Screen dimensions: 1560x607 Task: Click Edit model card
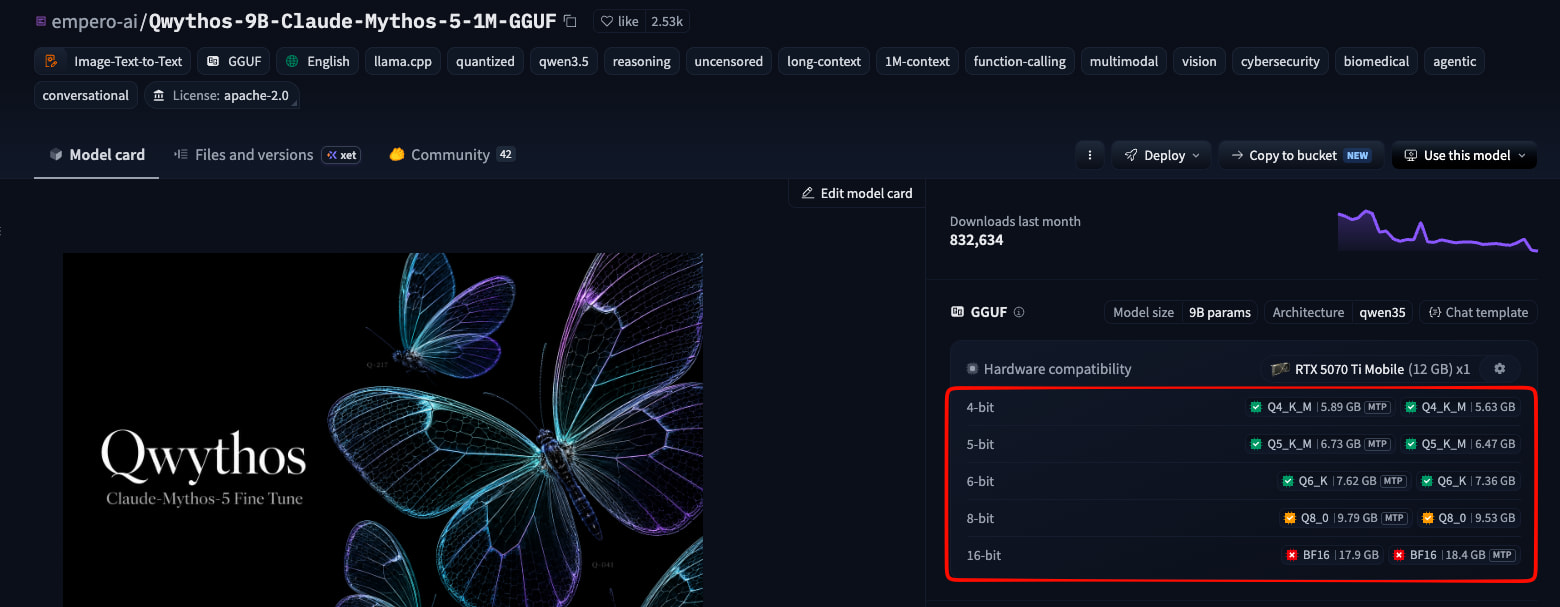tap(857, 193)
